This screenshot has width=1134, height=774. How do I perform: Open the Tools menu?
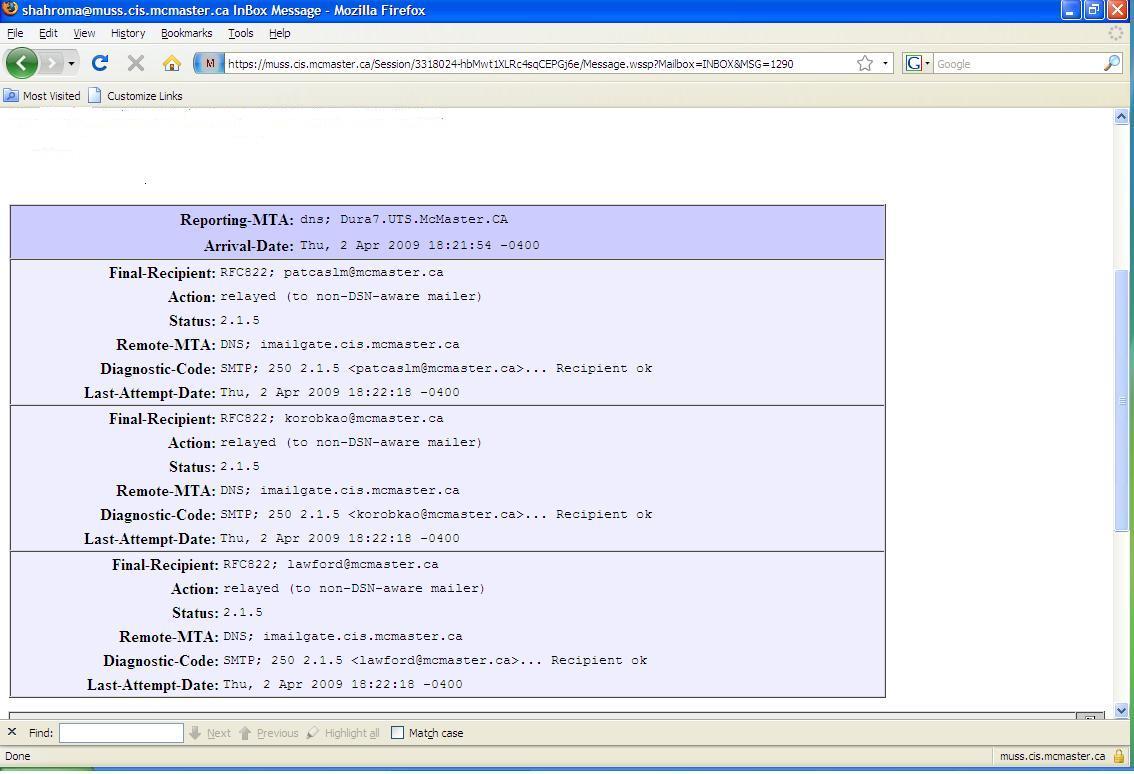(x=240, y=33)
